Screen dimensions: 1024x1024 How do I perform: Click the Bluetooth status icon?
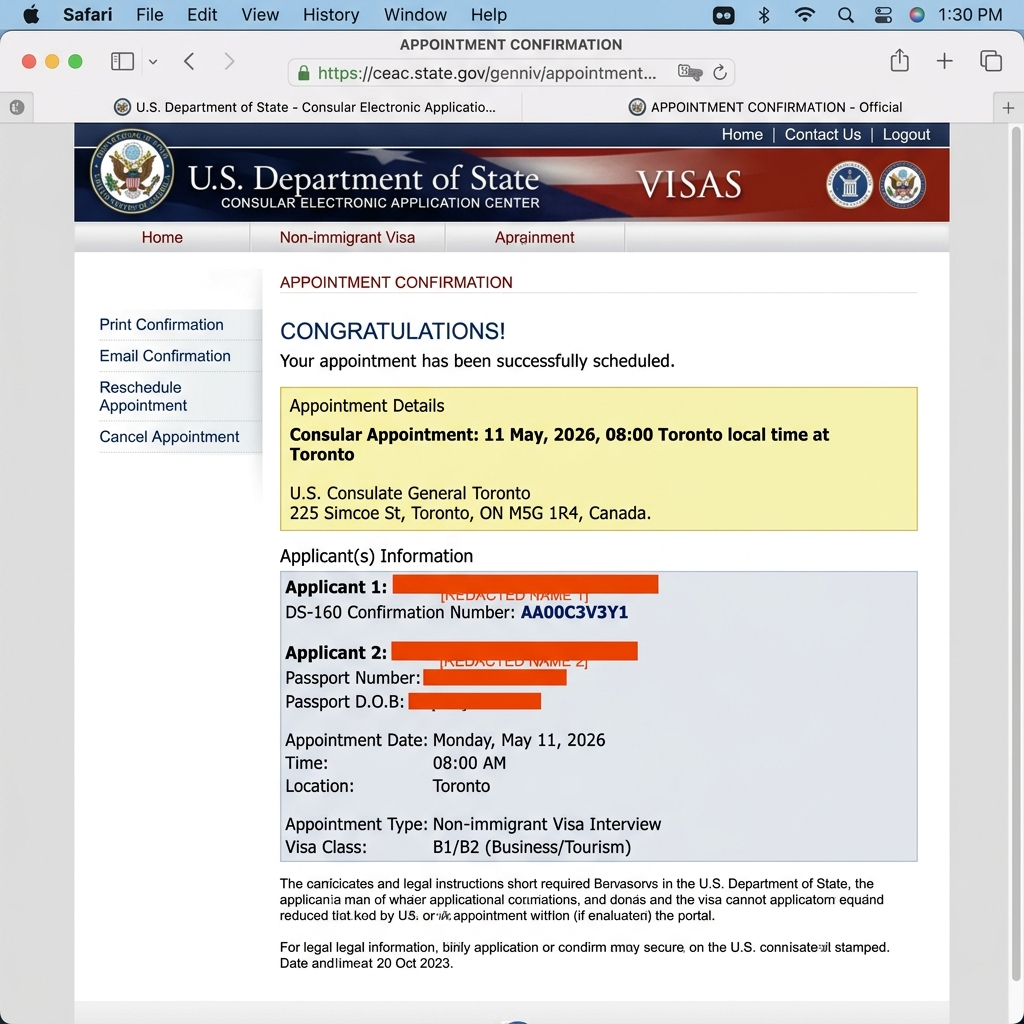point(763,14)
